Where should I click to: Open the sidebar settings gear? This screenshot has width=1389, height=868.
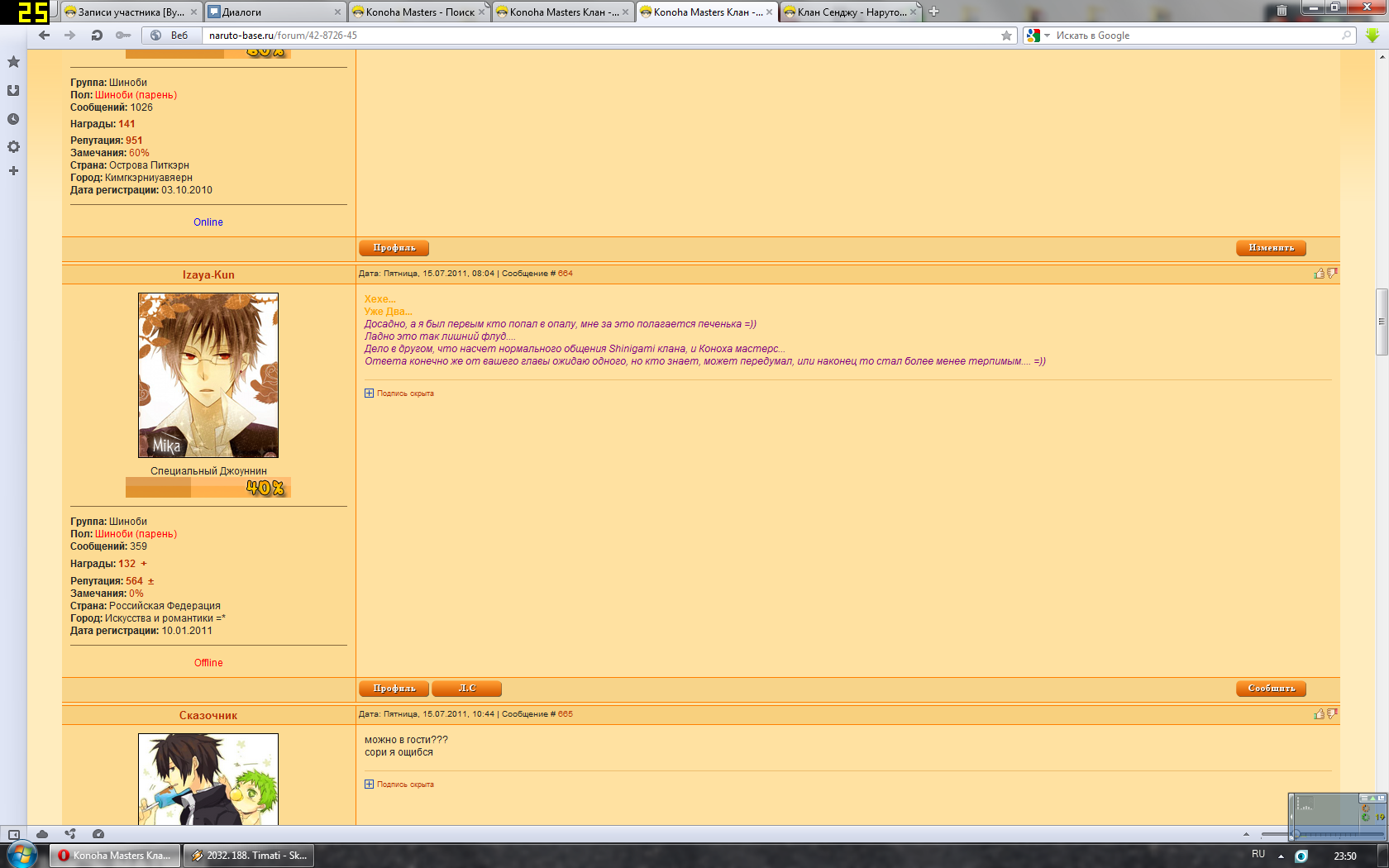point(13,146)
